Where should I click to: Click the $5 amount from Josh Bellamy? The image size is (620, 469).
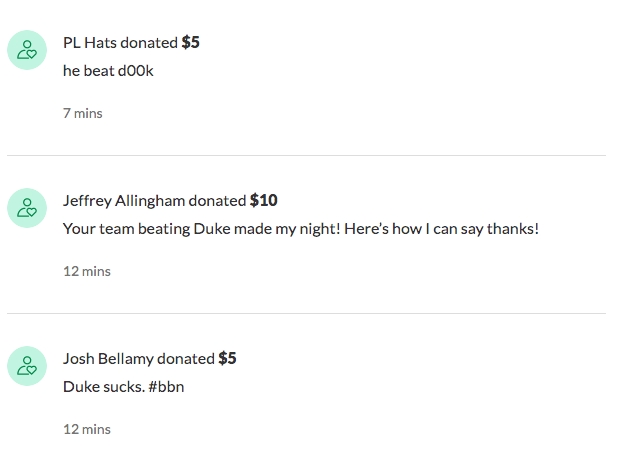[x=227, y=358]
